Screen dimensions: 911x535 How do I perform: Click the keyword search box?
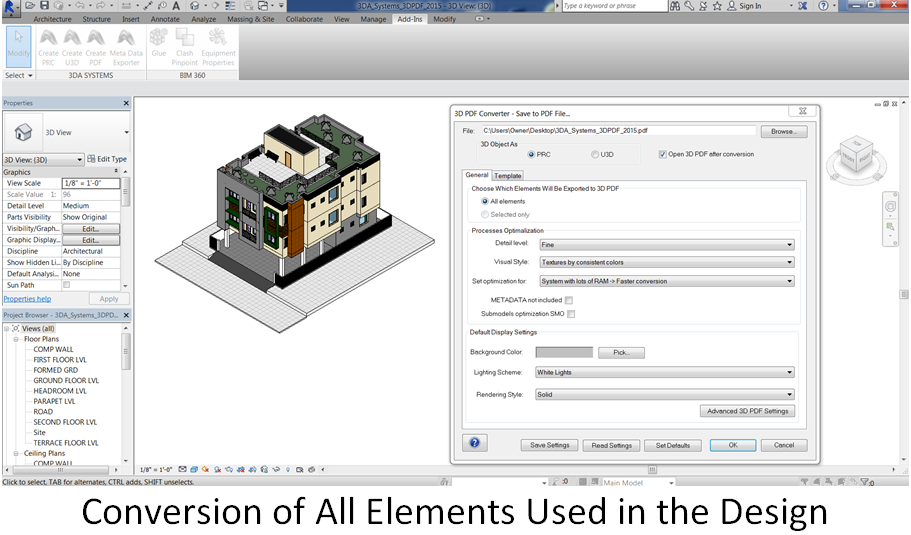615,6
